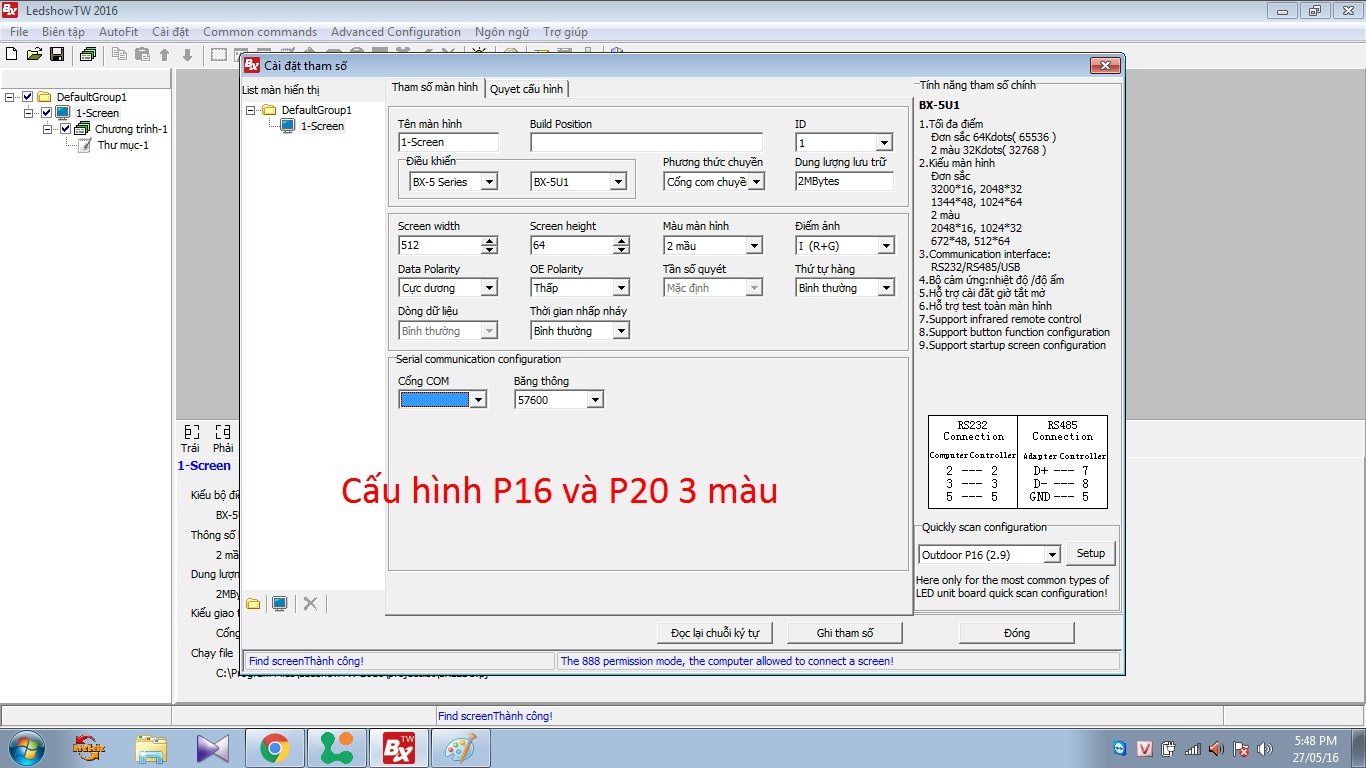Switch to the Quyet cấu hình tab
This screenshot has height=768, width=1366.
point(528,88)
